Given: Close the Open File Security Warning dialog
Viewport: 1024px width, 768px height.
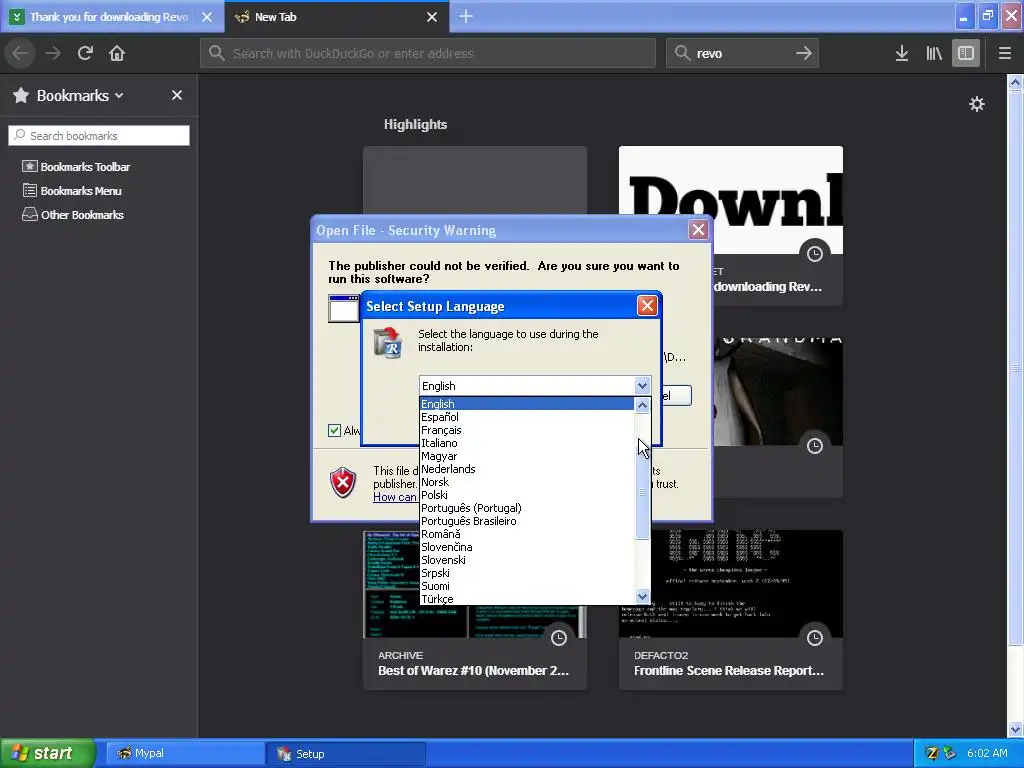Looking at the screenshot, I should click(698, 230).
